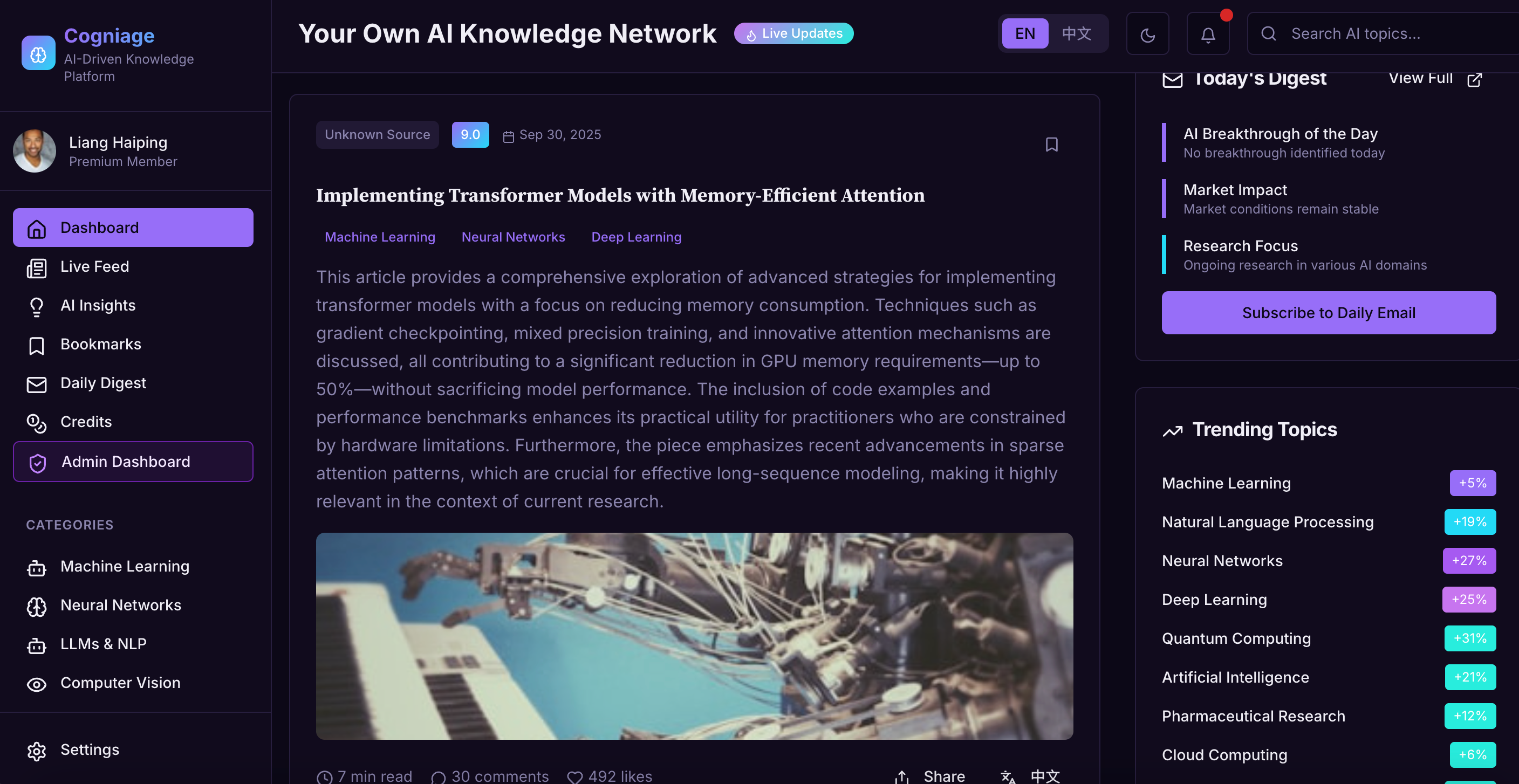Viewport: 1519px width, 784px height.
Task: Click the Neural Networks article tag
Action: [512, 237]
